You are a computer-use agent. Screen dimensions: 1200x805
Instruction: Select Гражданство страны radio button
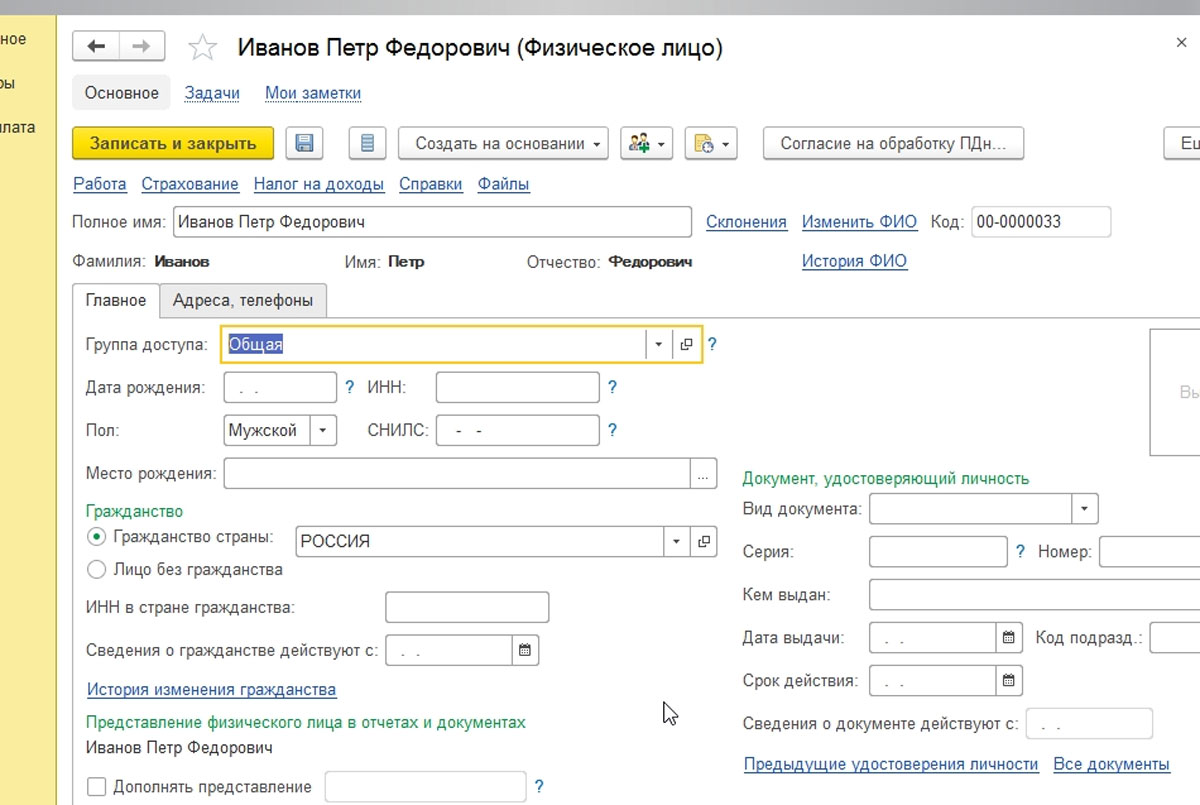(x=97, y=537)
